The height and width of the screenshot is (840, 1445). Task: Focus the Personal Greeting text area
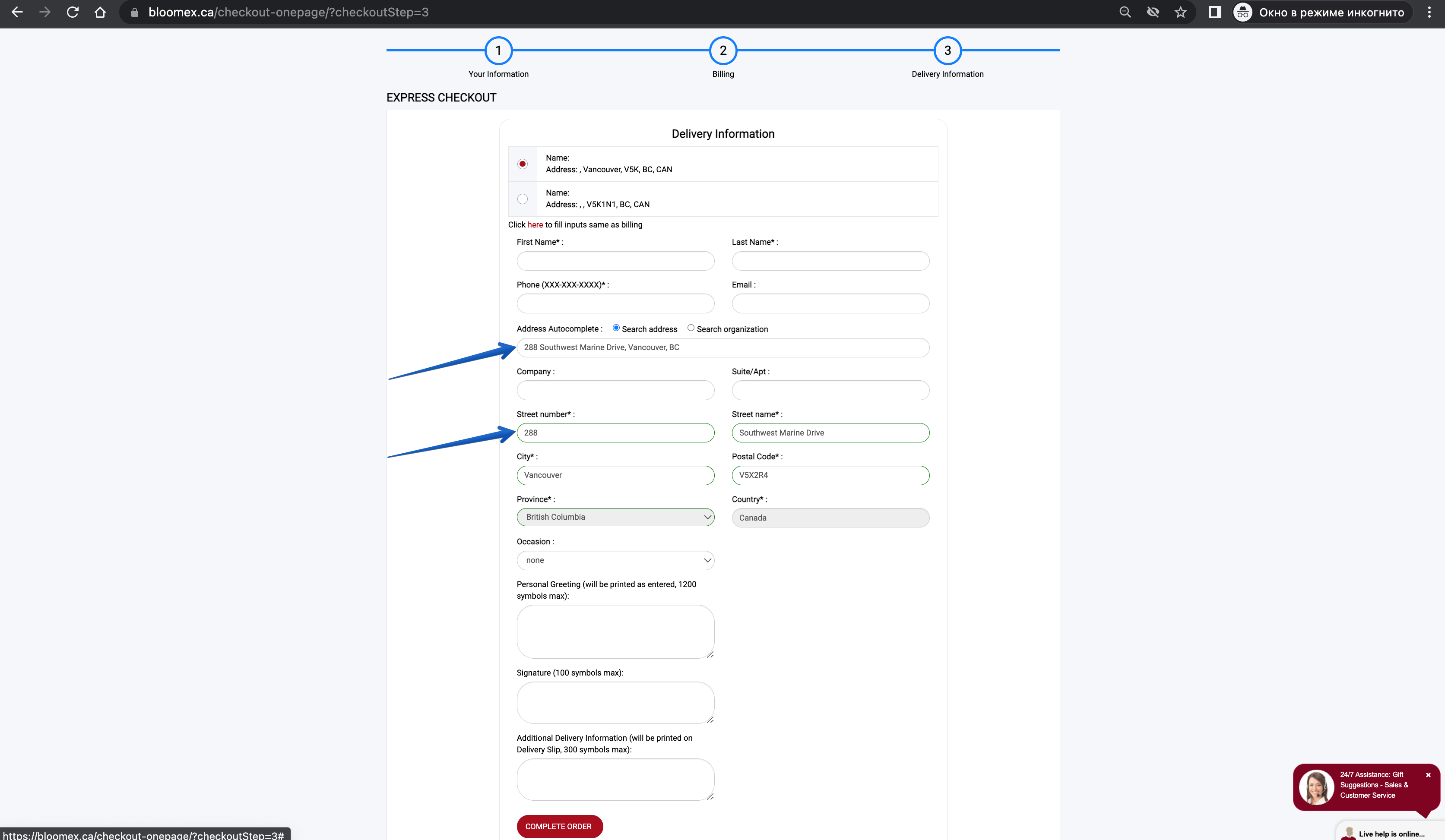(x=615, y=632)
